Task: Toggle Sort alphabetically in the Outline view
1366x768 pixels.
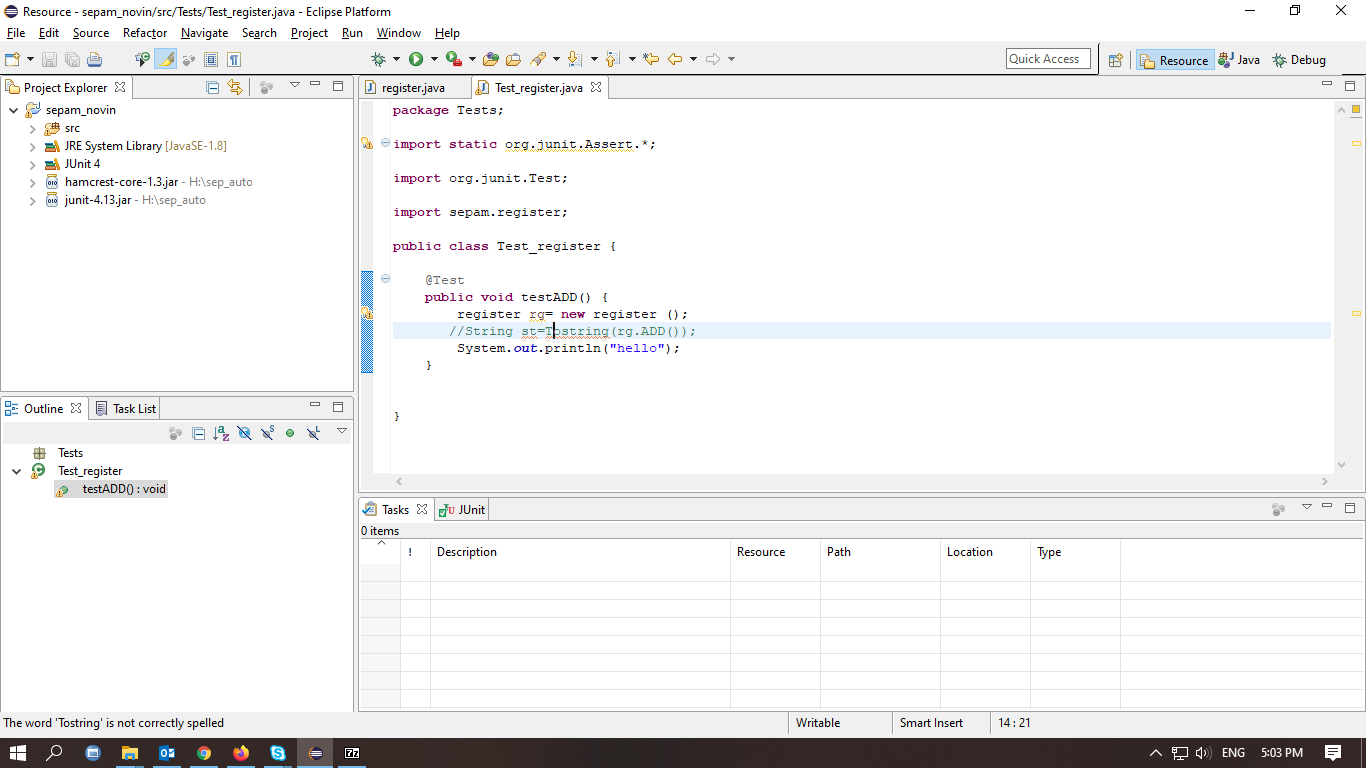Action: coord(220,432)
